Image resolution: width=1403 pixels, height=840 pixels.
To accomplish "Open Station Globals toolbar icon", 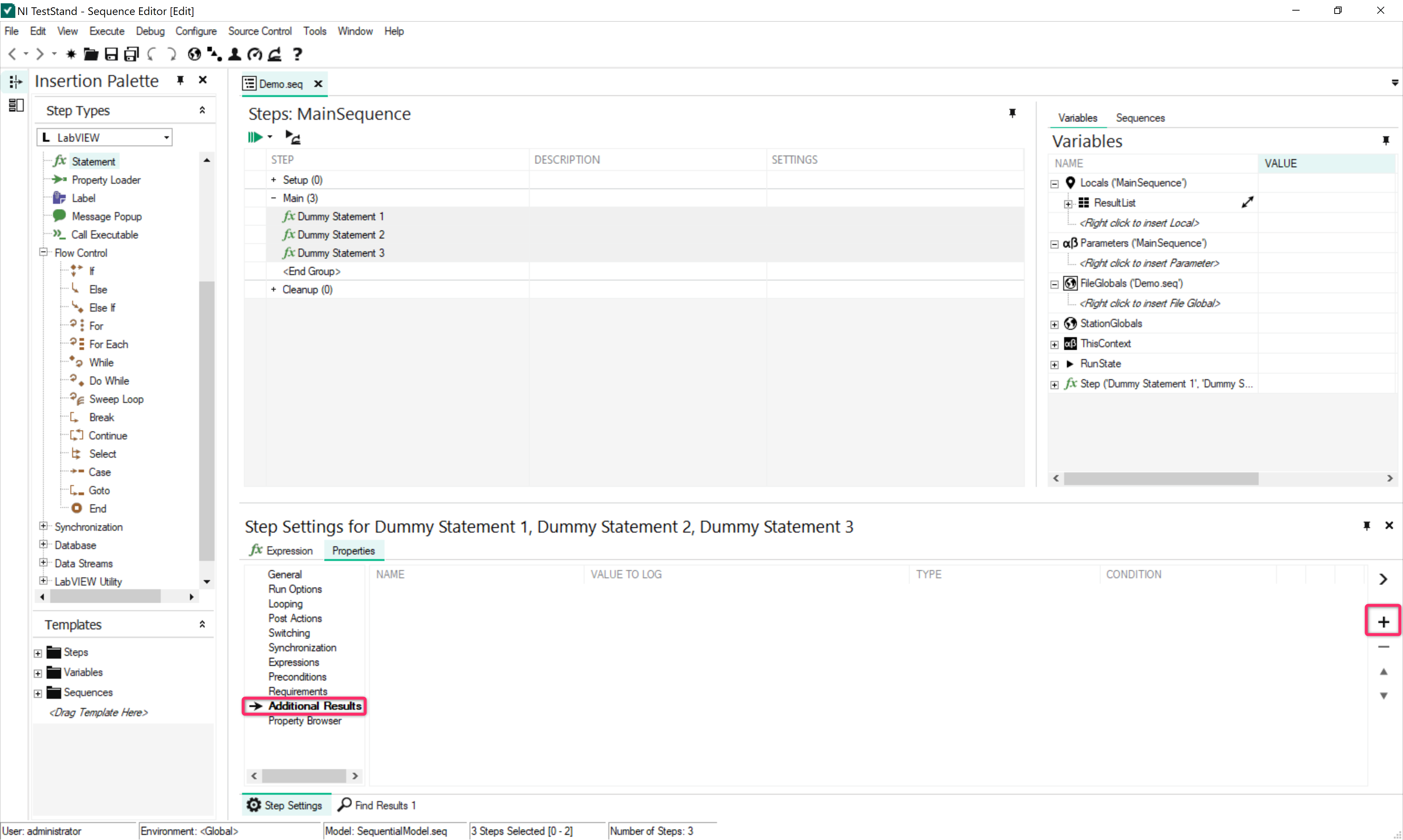I will click(x=194, y=54).
